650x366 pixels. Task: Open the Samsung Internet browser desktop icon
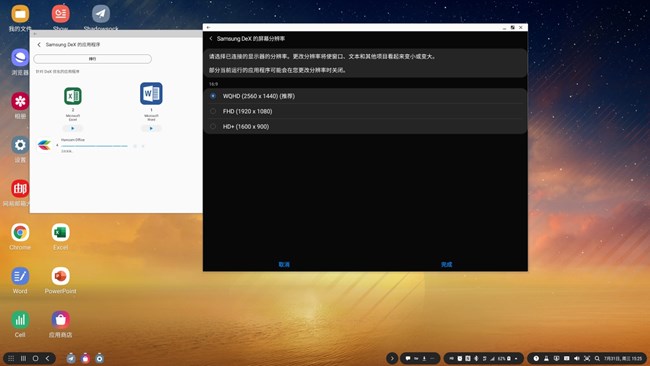[20, 58]
